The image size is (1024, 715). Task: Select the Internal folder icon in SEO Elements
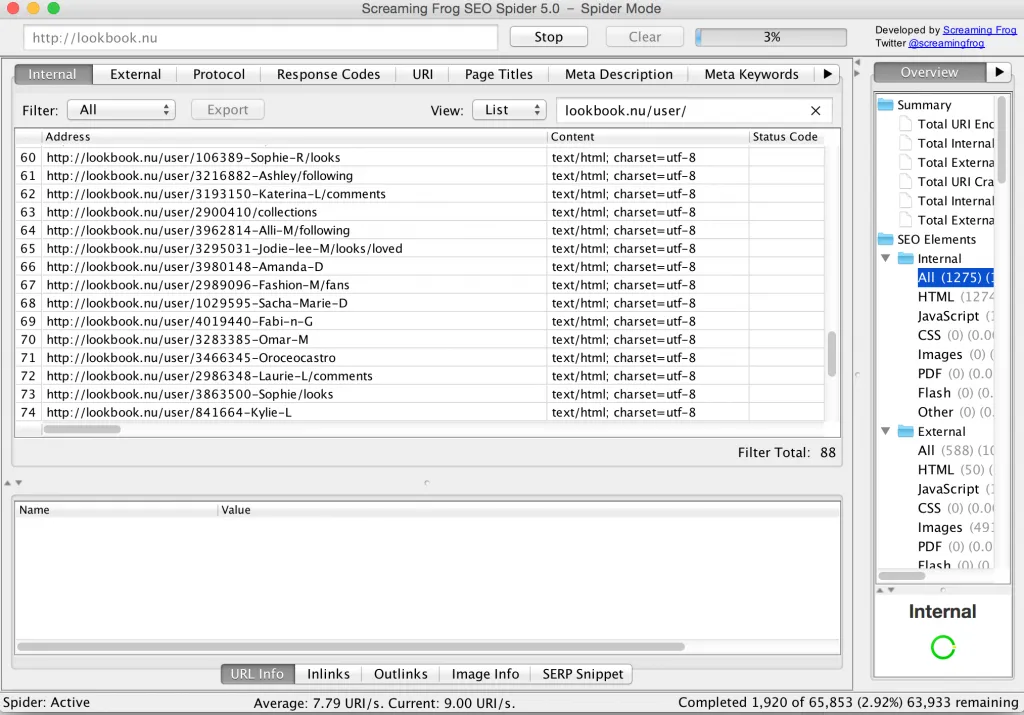point(905,259)
